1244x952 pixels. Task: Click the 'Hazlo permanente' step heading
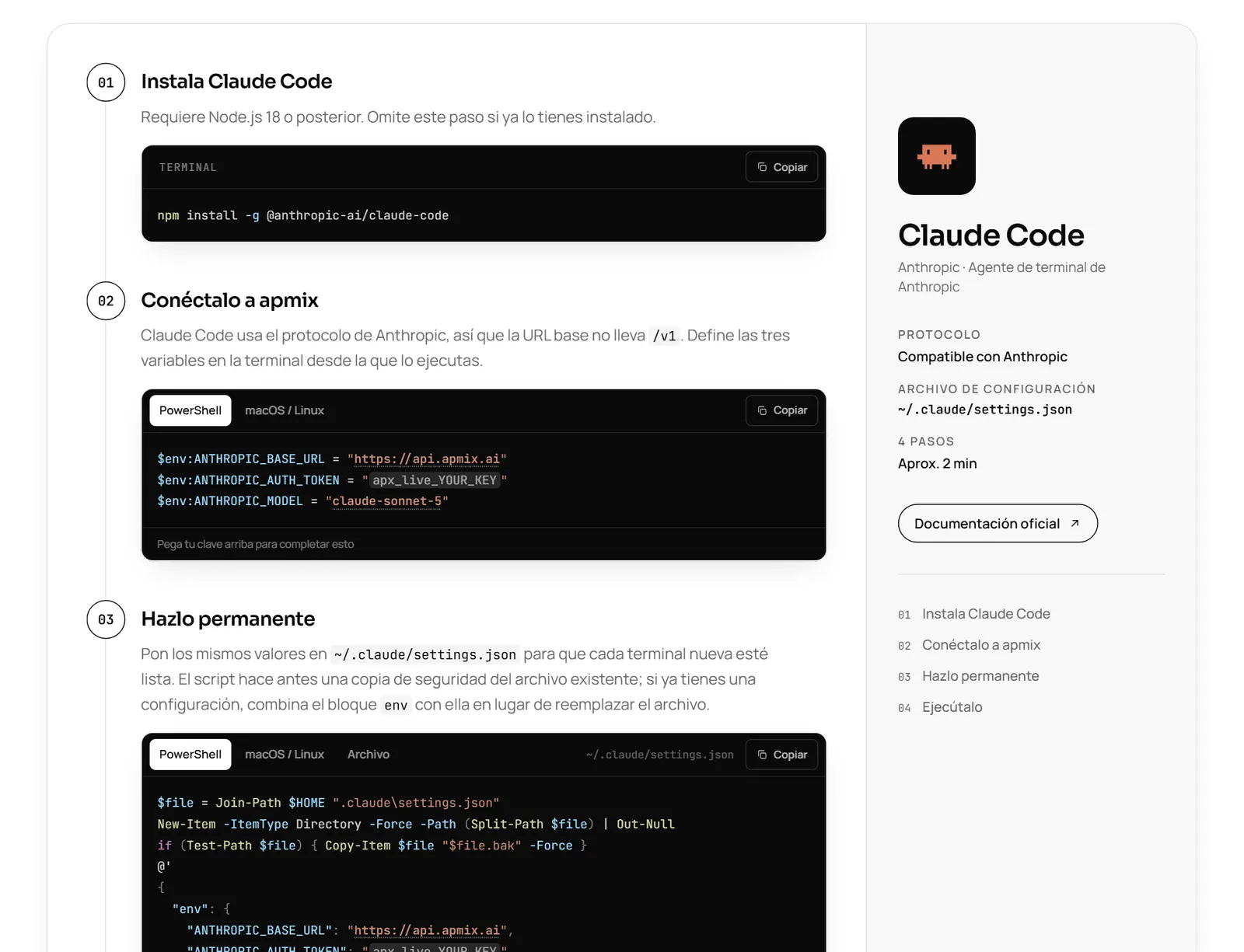[x=228, y=619]
